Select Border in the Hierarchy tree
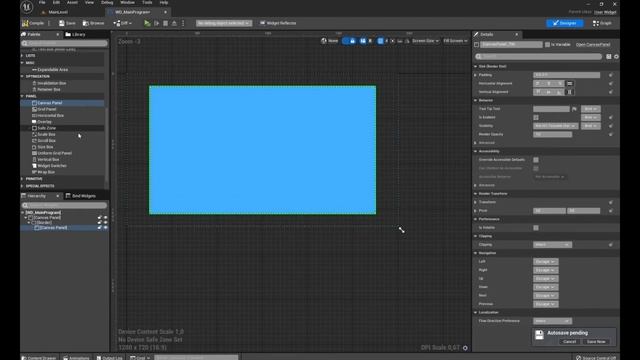Screen dimensions: 640x360 [x=43, y=223]
